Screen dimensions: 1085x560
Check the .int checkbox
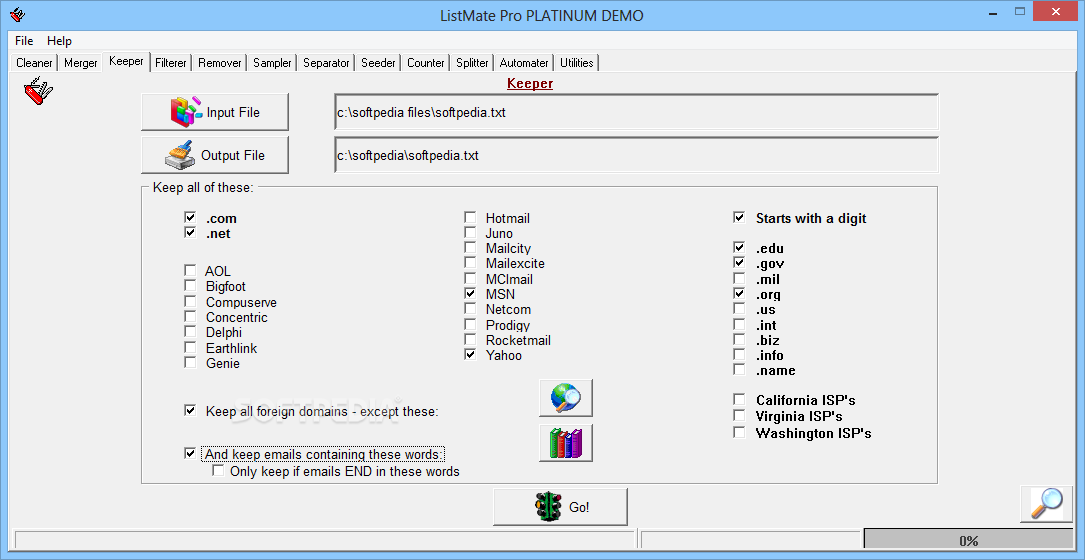[x=740, y=325]
